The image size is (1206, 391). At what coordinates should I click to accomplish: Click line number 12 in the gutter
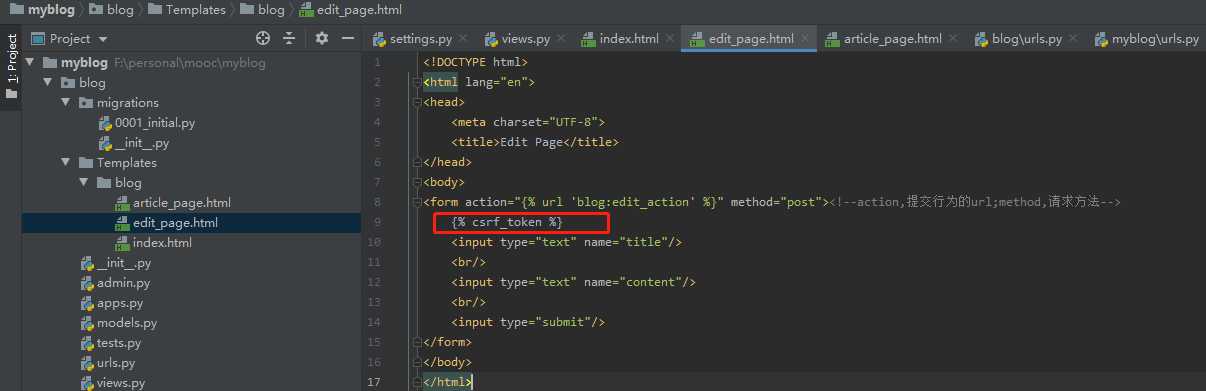(375, 282)
